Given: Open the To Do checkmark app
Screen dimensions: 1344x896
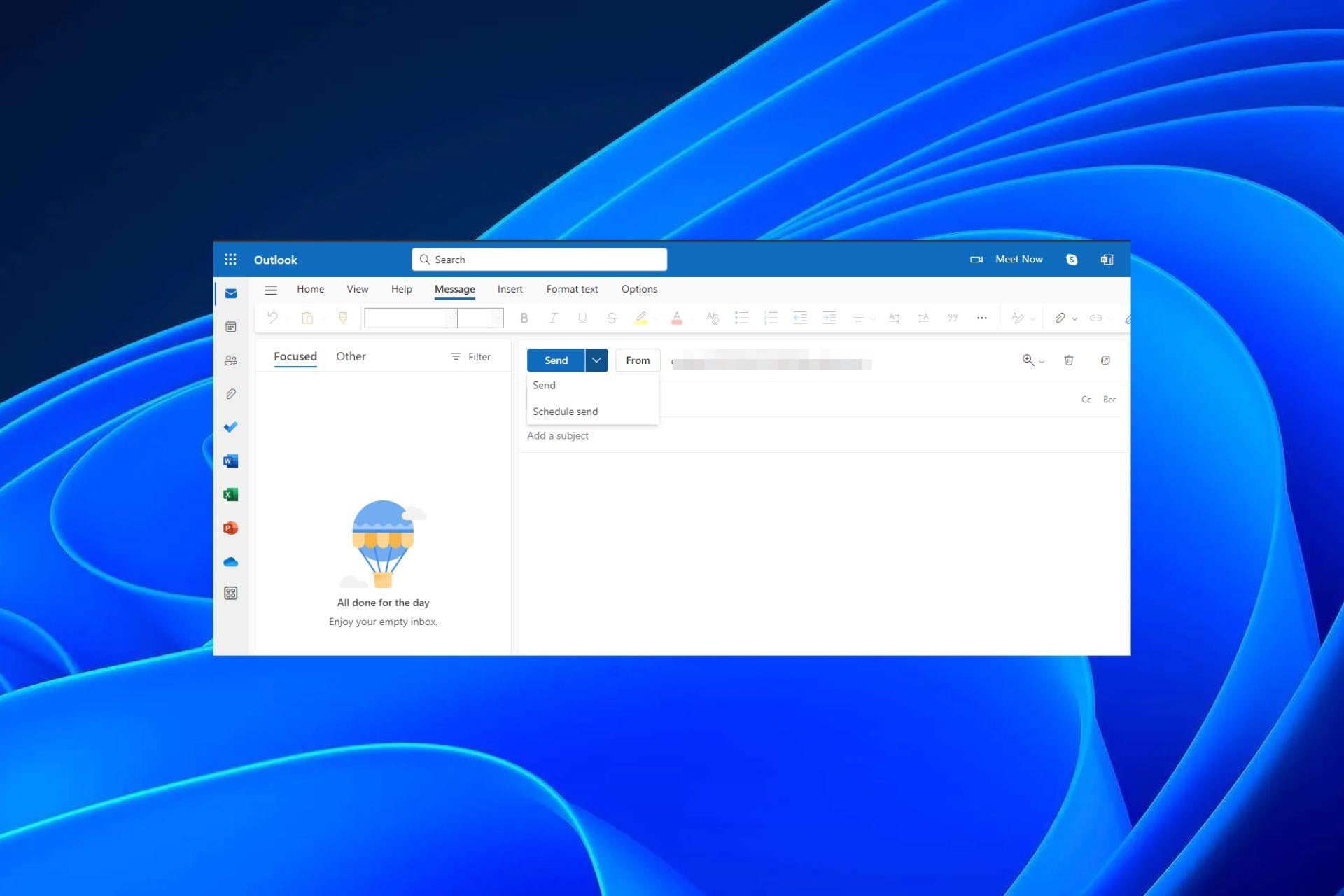Looking at the screenshot, I should click(230, 427).
